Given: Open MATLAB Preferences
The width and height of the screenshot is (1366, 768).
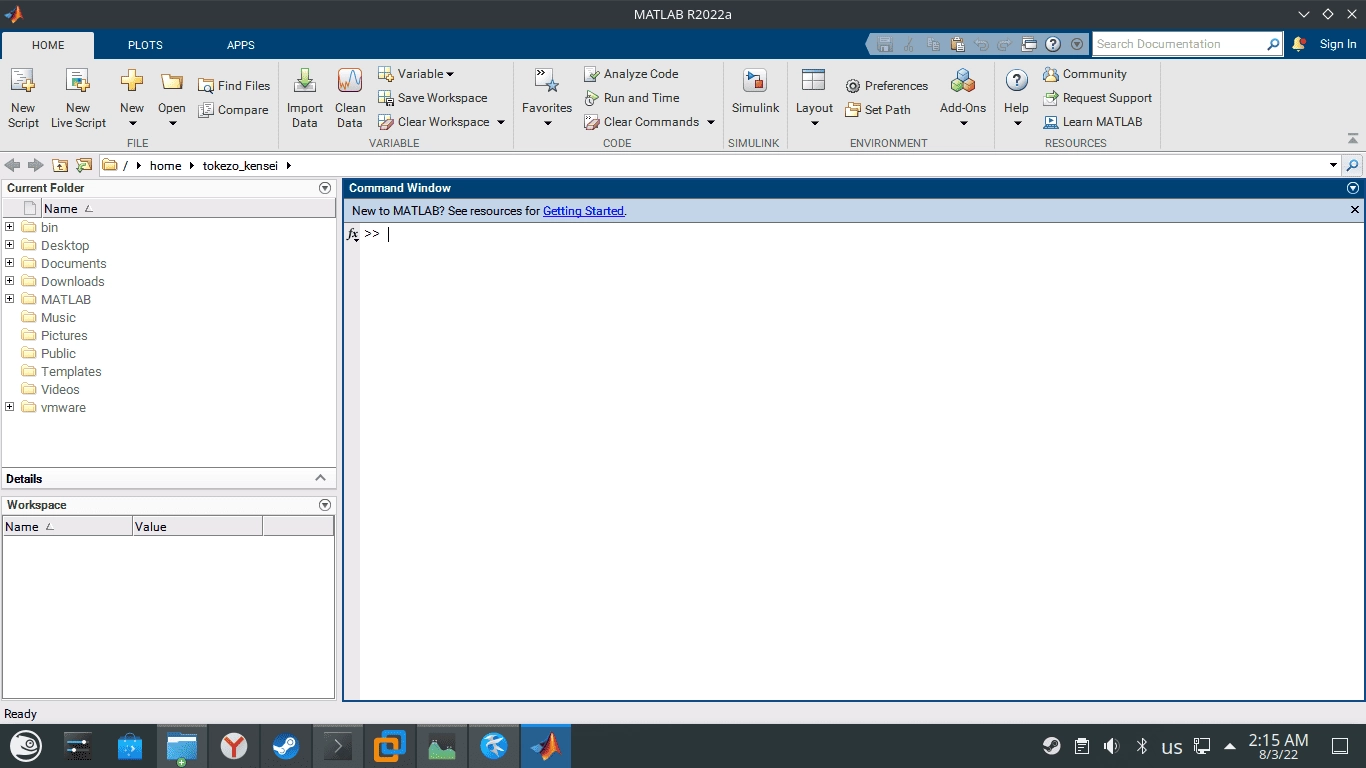Looking at the screenshot, I should pyautogui.click(x=886, y=86).
